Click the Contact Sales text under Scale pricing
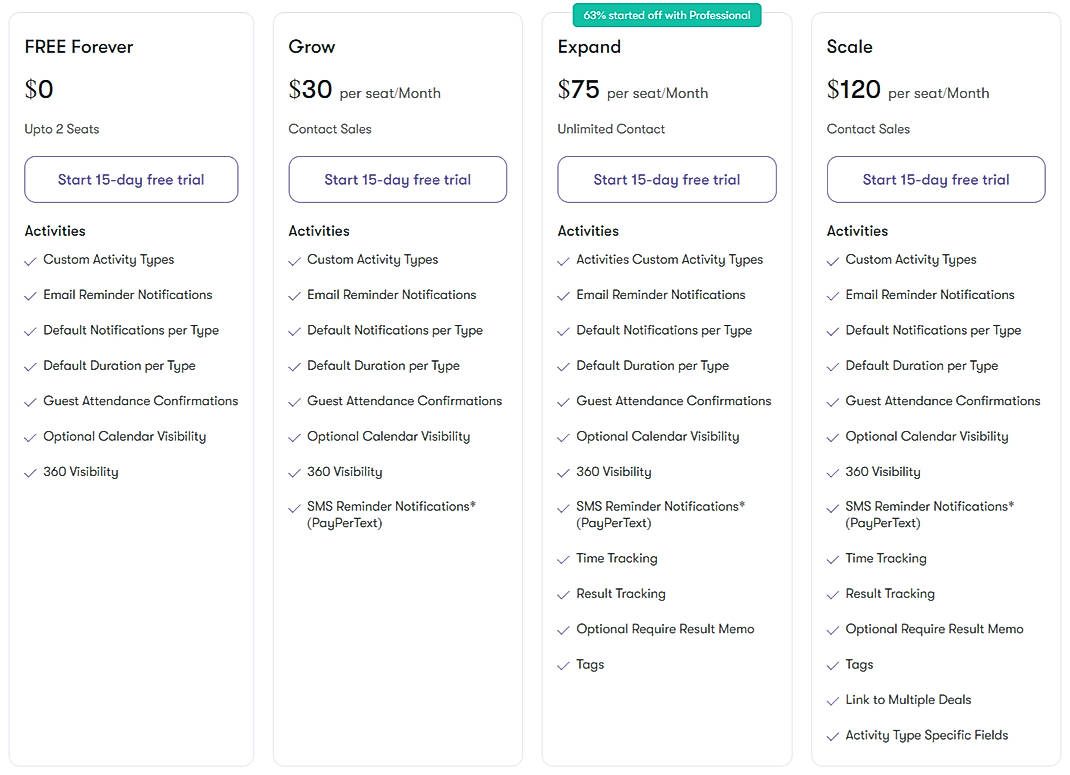 (x=869, y=129)
